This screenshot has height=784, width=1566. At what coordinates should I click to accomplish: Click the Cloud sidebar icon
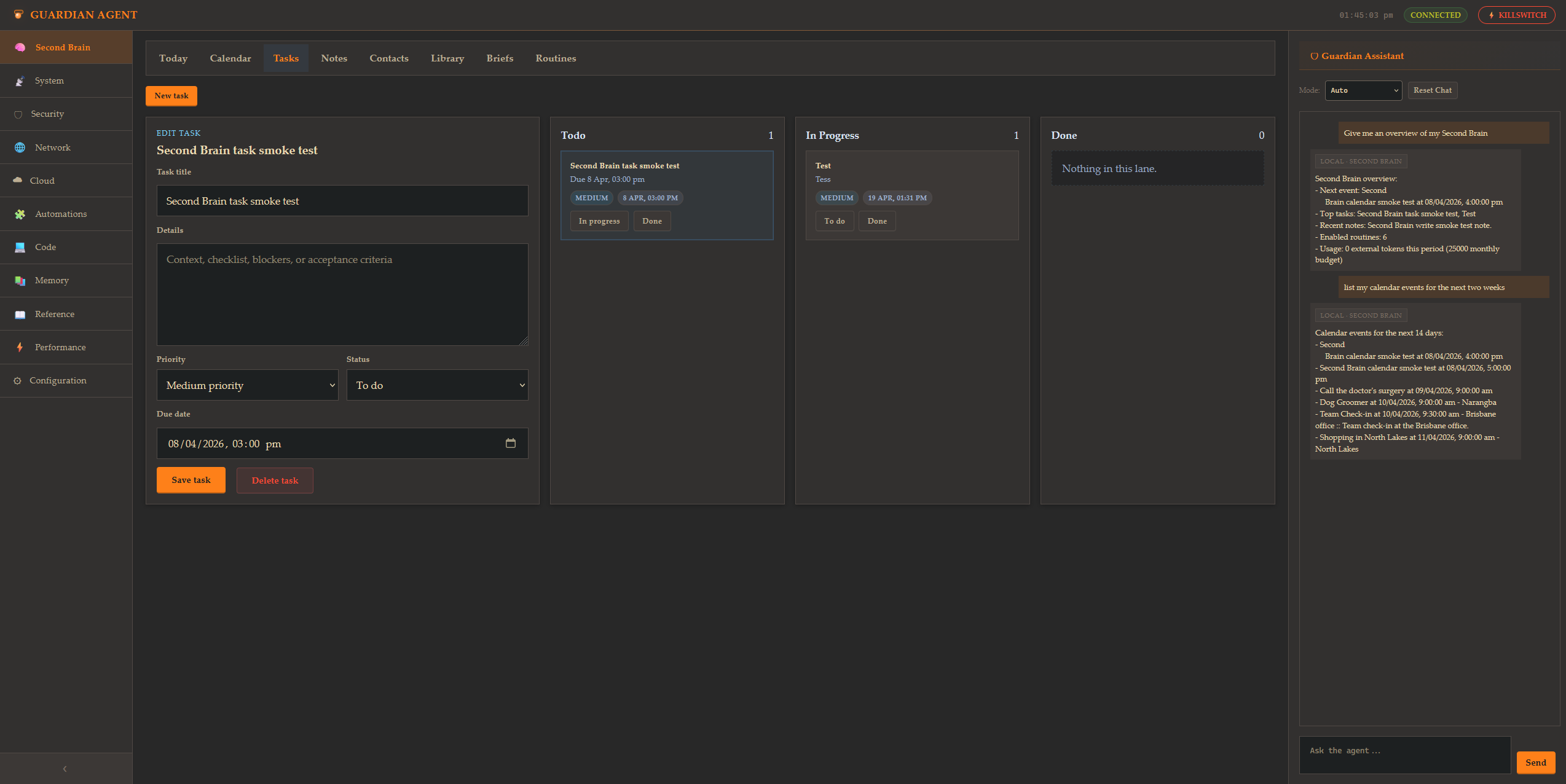[18, 181]
